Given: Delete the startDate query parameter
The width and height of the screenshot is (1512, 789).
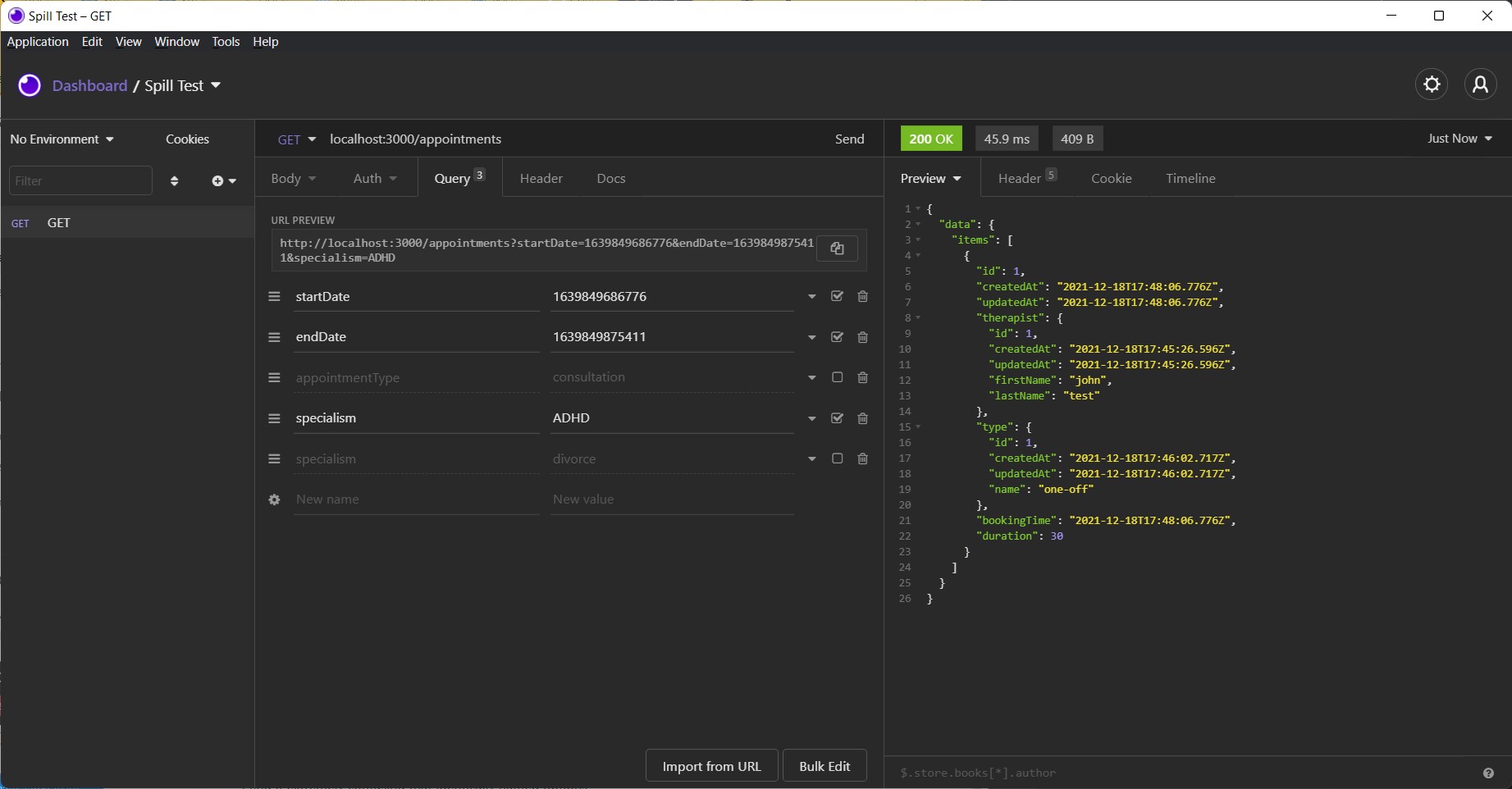Looking at the screenshot, I should click(863, 296).
